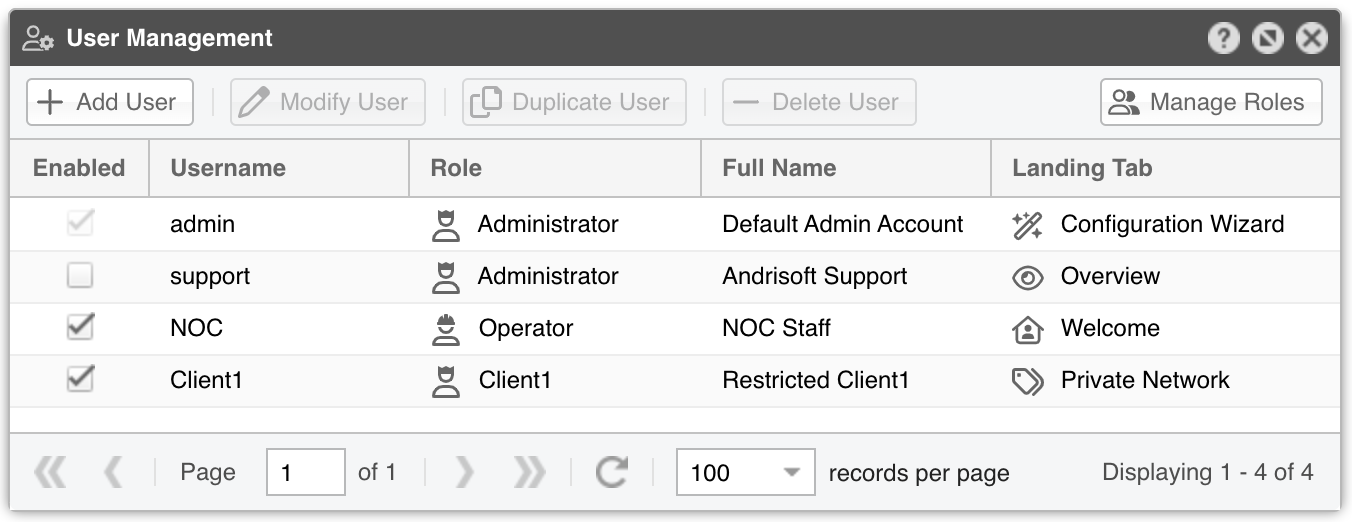The image size is (1352, 522).
Task: Click the circular restore window icon
Action: (x=1268, y=39)
